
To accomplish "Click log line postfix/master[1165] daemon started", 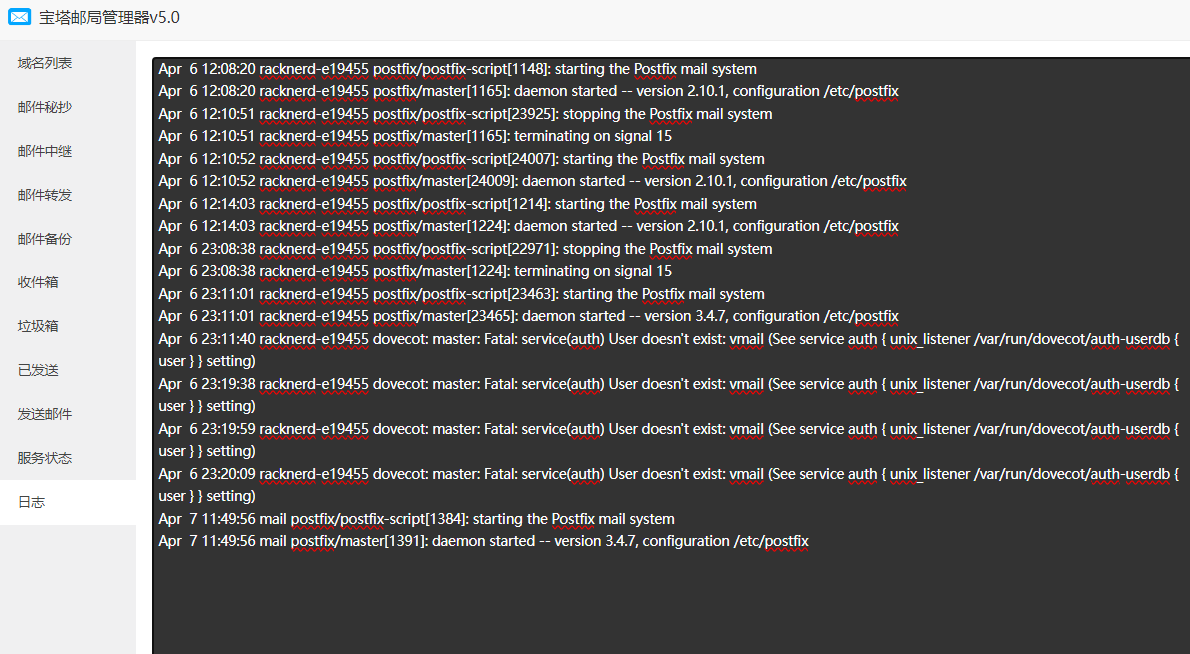I will [528, 91].
